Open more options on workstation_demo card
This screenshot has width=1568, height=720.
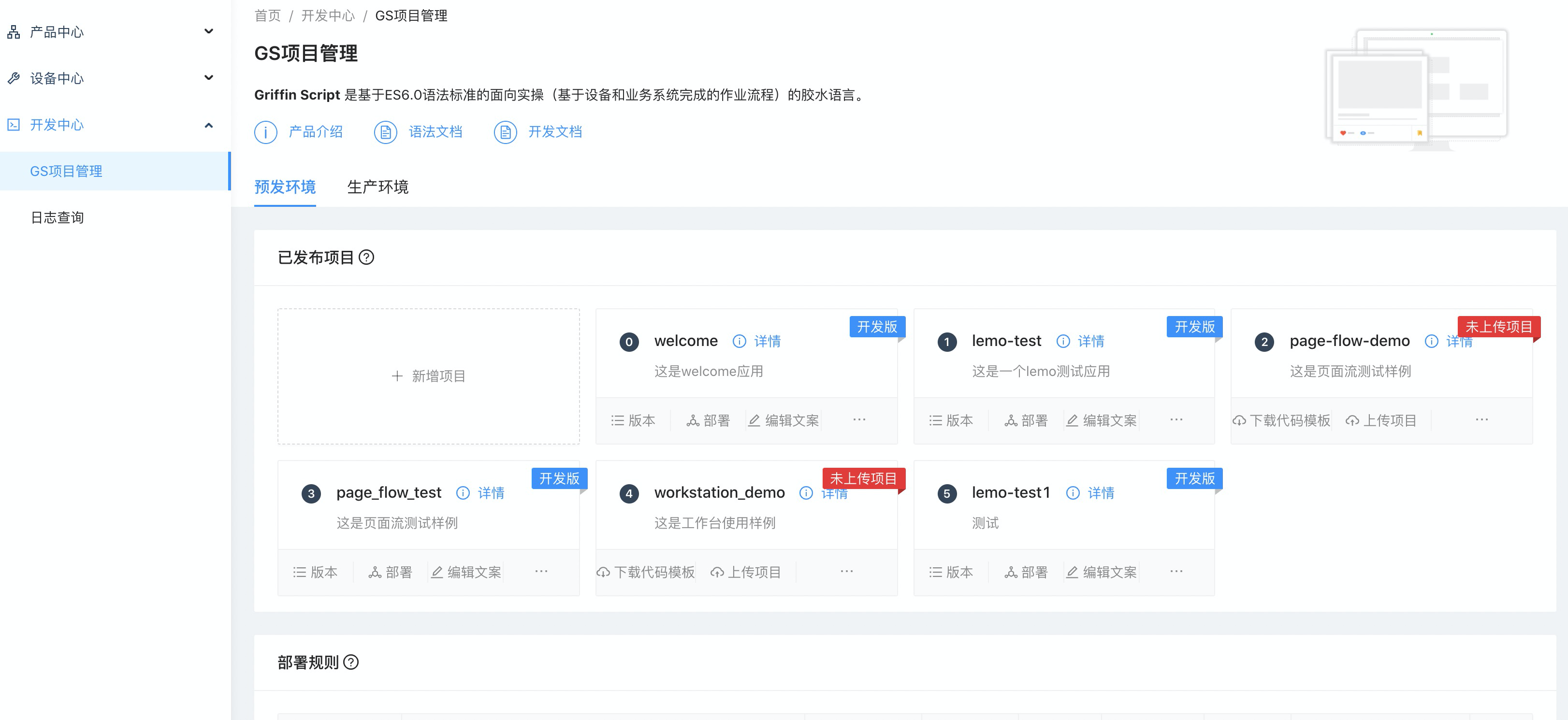click(x=846, y=572)
